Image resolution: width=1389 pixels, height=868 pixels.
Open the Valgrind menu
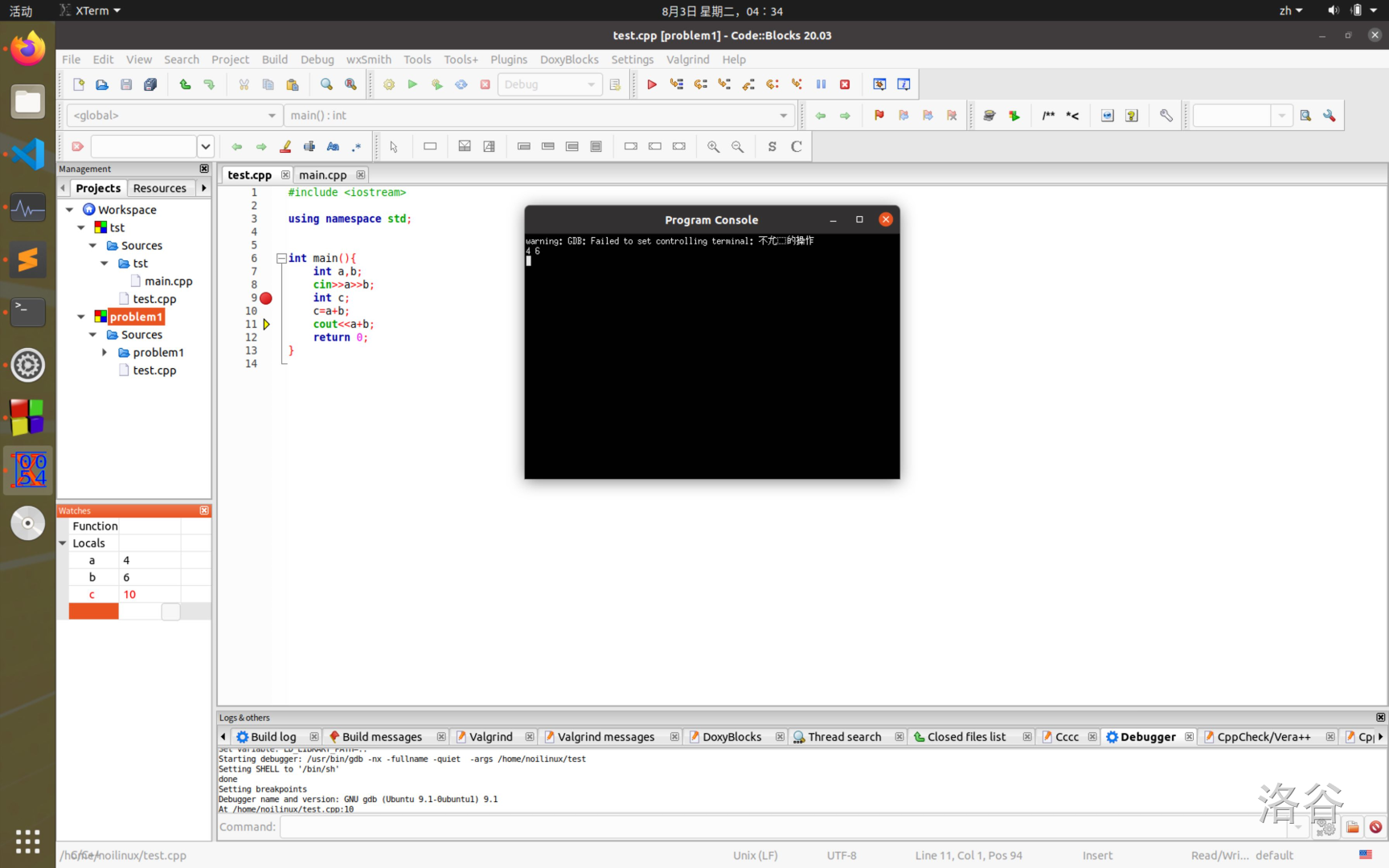[687, 59]
